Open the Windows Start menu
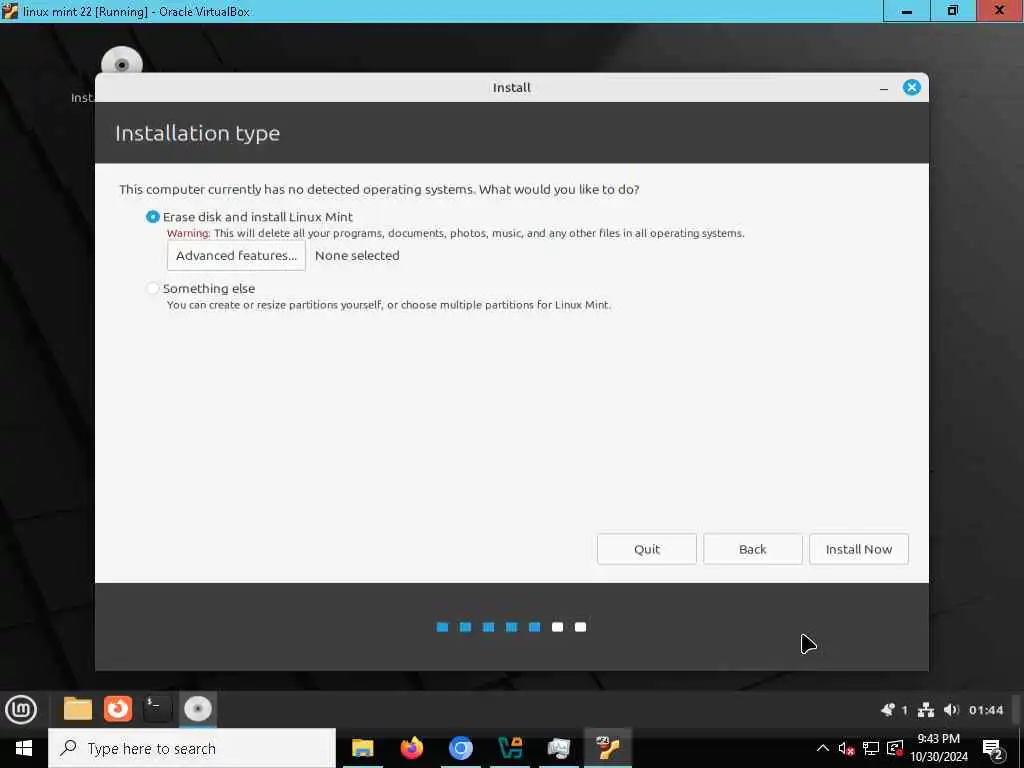This screenshot has height=768, width=1024. [24, 748]
